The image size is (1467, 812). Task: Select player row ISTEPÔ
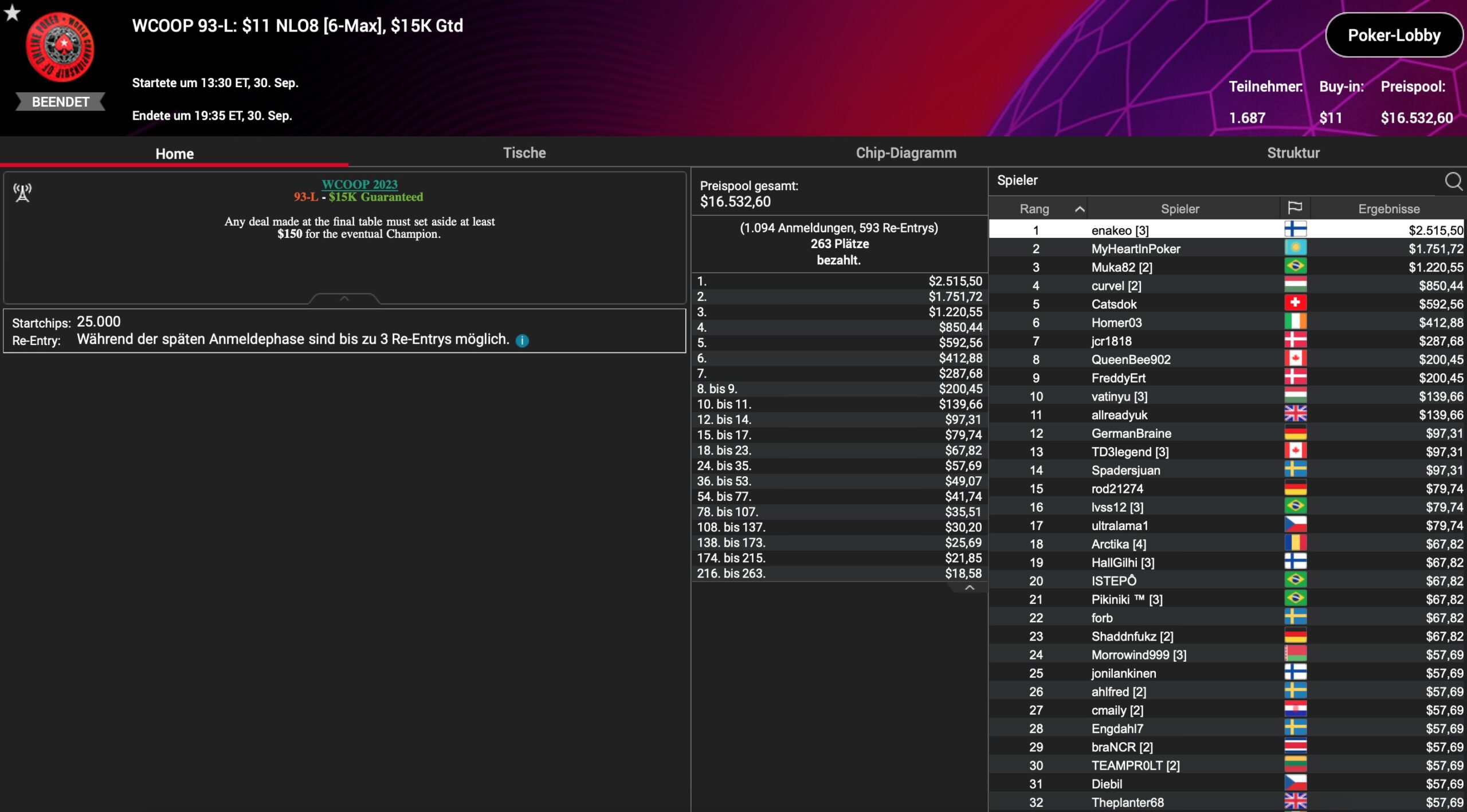1226,580
